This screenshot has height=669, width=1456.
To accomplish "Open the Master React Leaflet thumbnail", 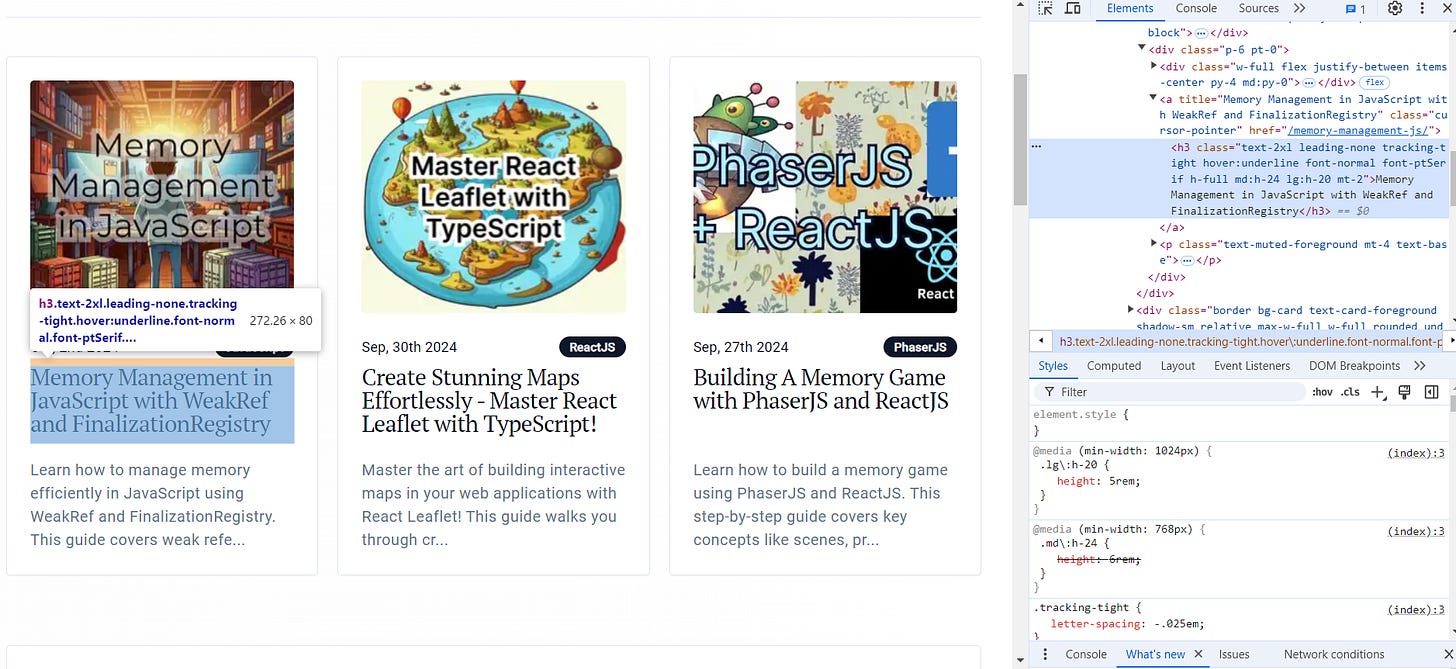I will click(494, 196).
